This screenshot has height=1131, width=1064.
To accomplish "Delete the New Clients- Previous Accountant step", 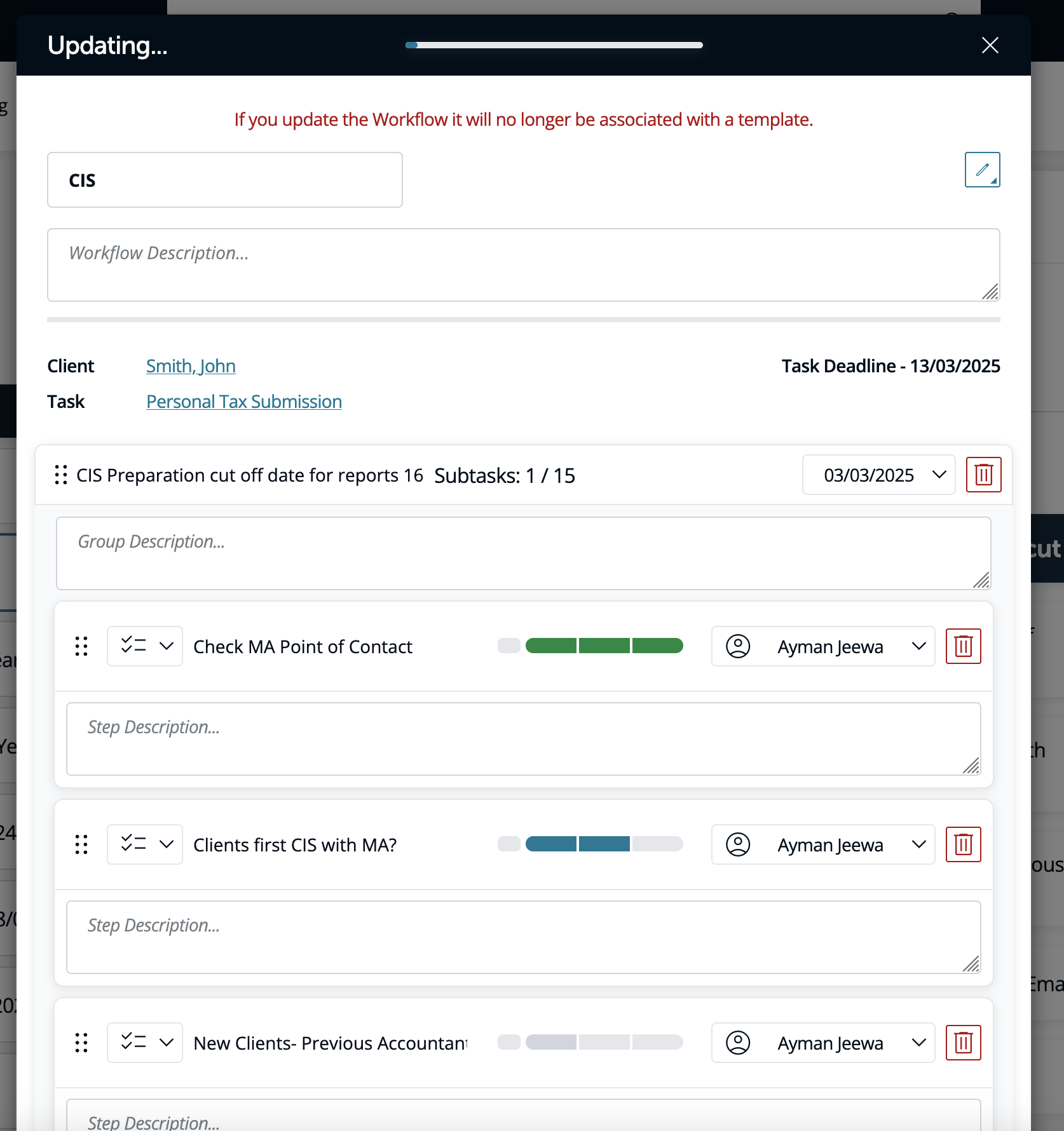I will (963, 1043).
